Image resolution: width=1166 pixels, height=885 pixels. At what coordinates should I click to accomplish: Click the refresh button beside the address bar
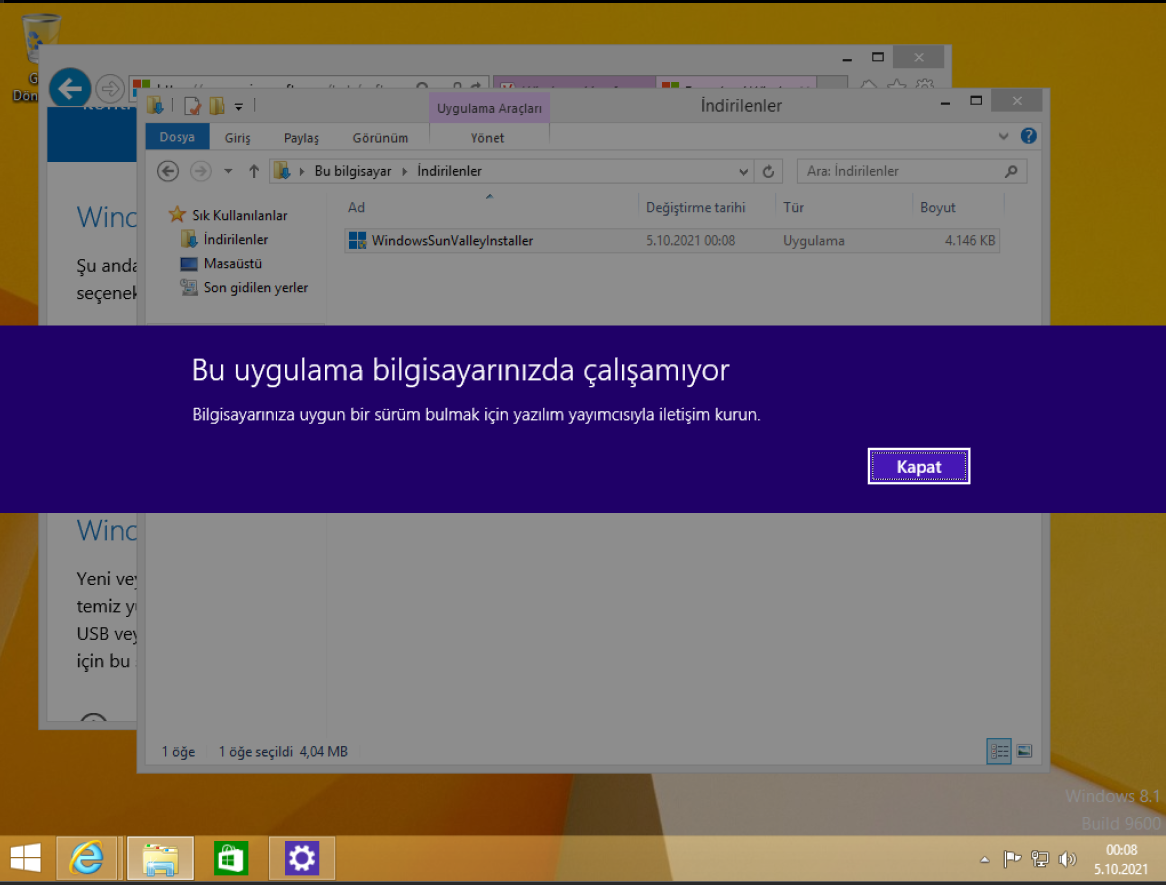[x=768, y=171]
